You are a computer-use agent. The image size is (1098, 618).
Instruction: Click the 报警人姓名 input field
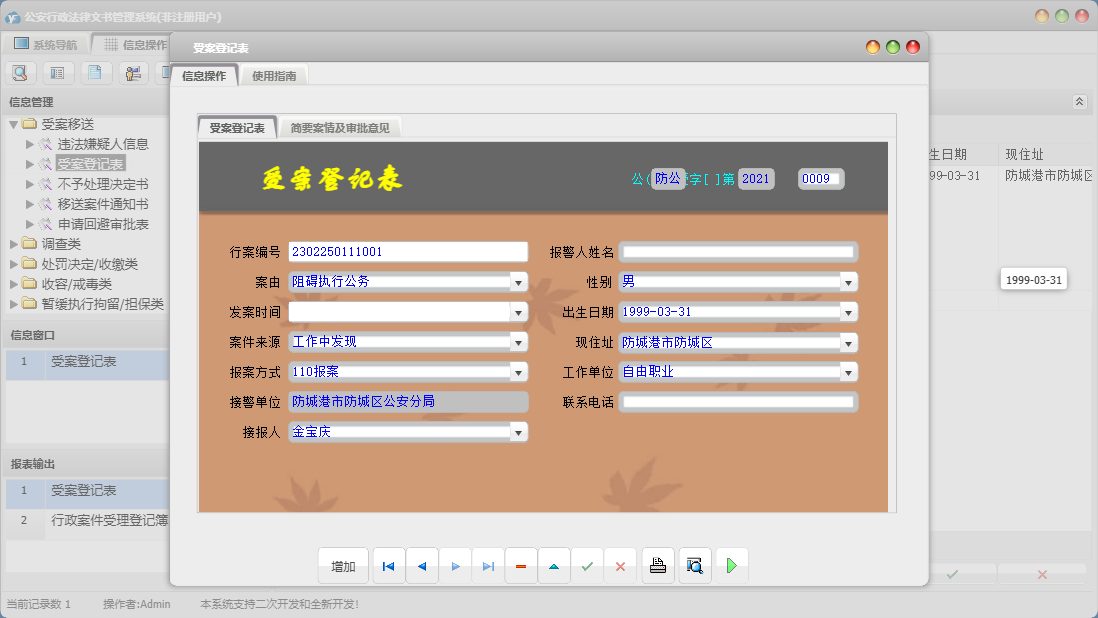(737, 251)
